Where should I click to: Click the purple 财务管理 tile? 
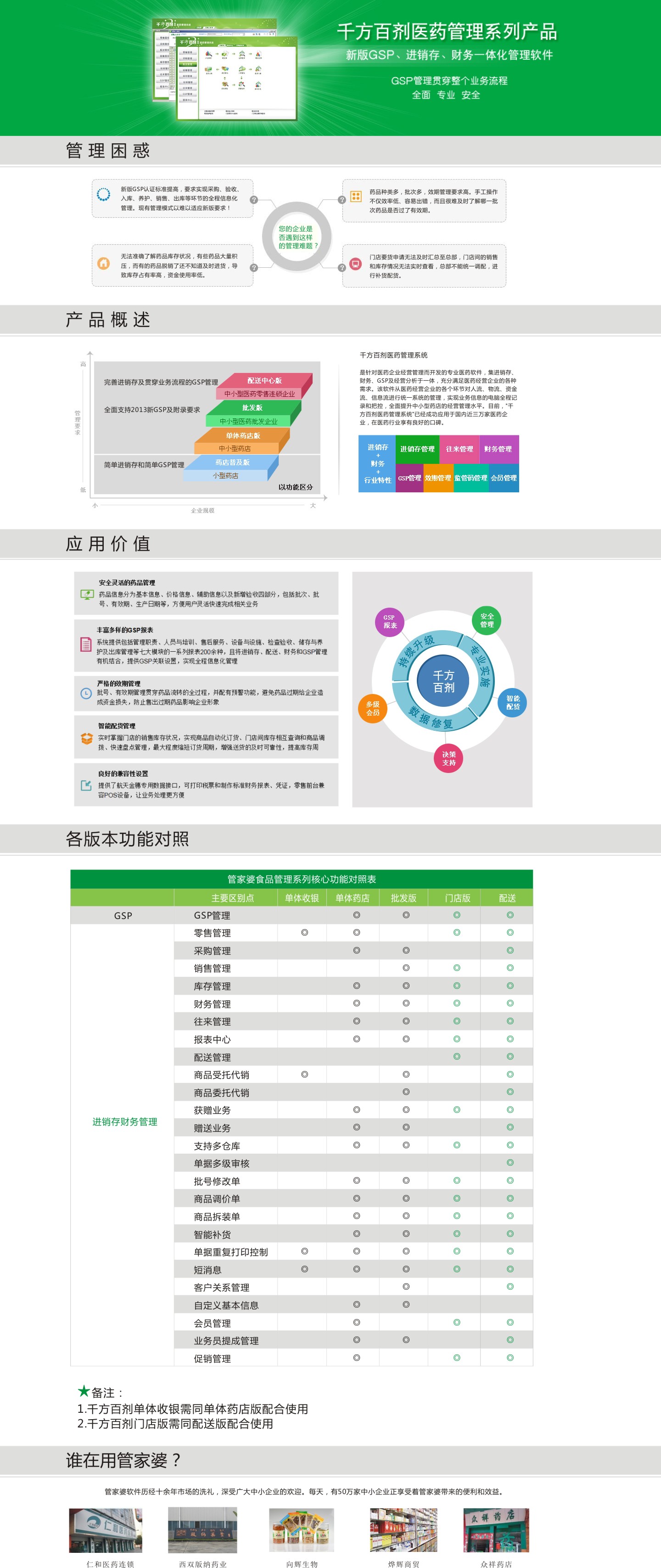pyautogui.click(x=498, y=449)
